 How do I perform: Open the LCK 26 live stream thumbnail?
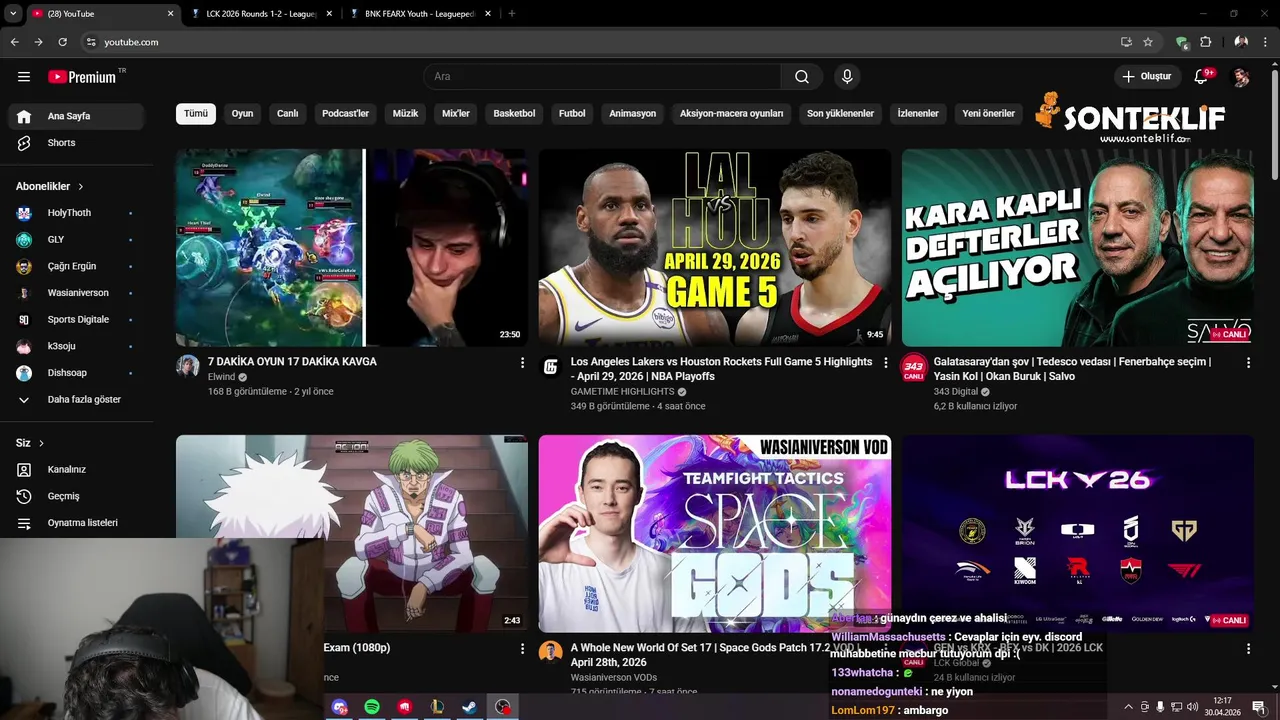(1078, 533)
